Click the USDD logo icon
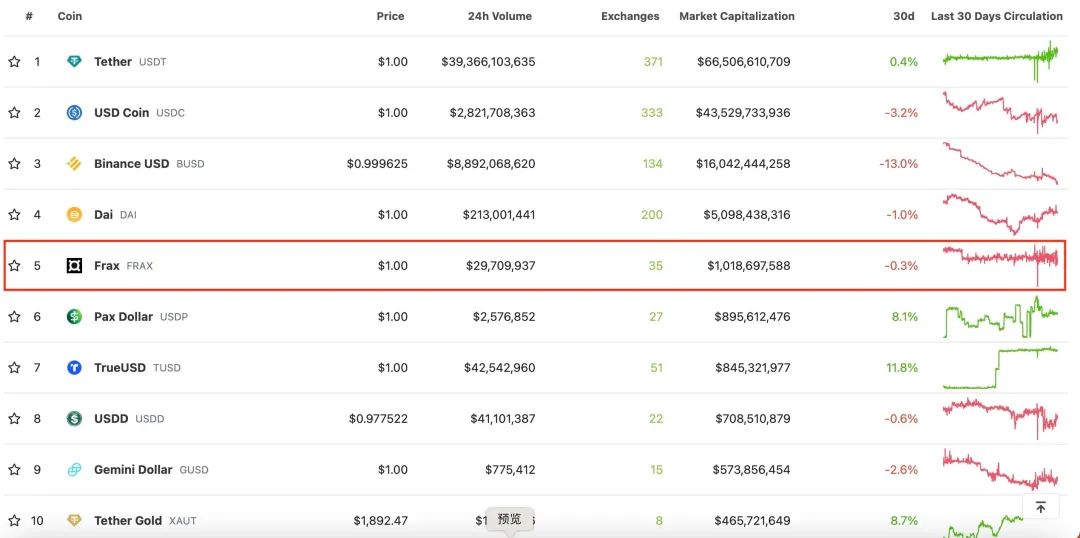This screenshot has height=538, width=1080. tap(74, 419)
